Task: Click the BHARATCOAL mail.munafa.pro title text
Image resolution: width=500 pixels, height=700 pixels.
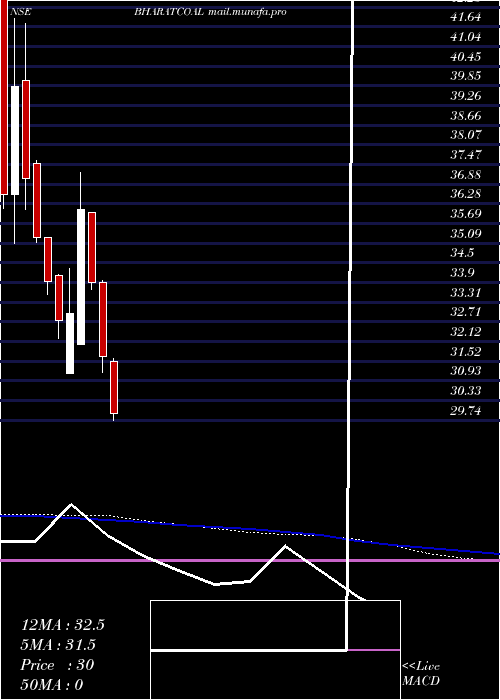Action: point(210,12)
